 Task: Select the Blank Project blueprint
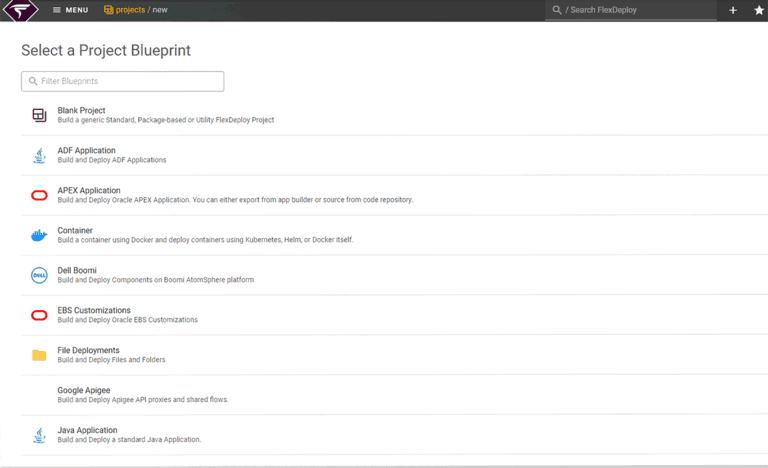394,115
